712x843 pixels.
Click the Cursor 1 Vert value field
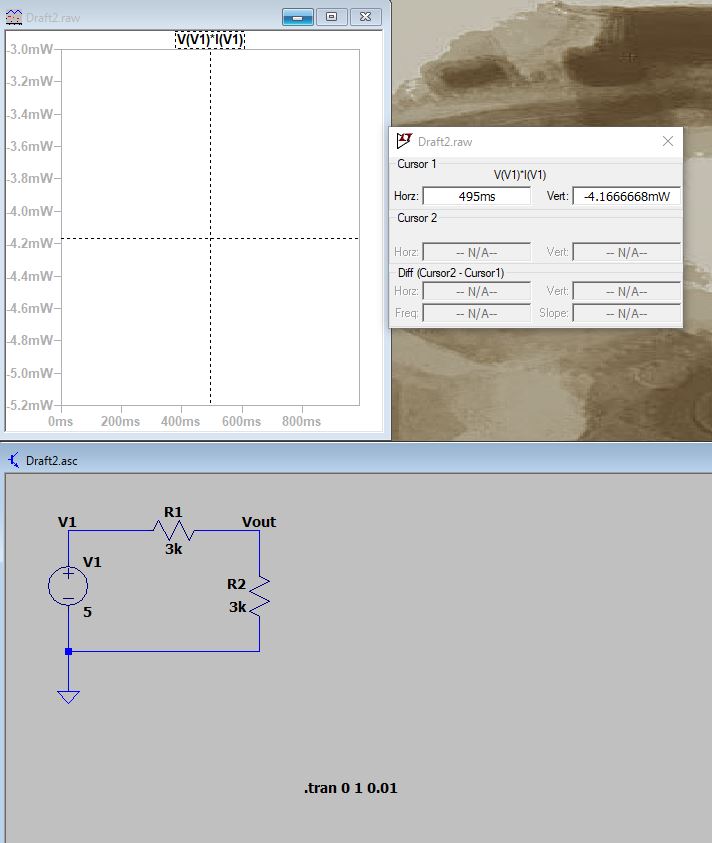coord(626,197)
